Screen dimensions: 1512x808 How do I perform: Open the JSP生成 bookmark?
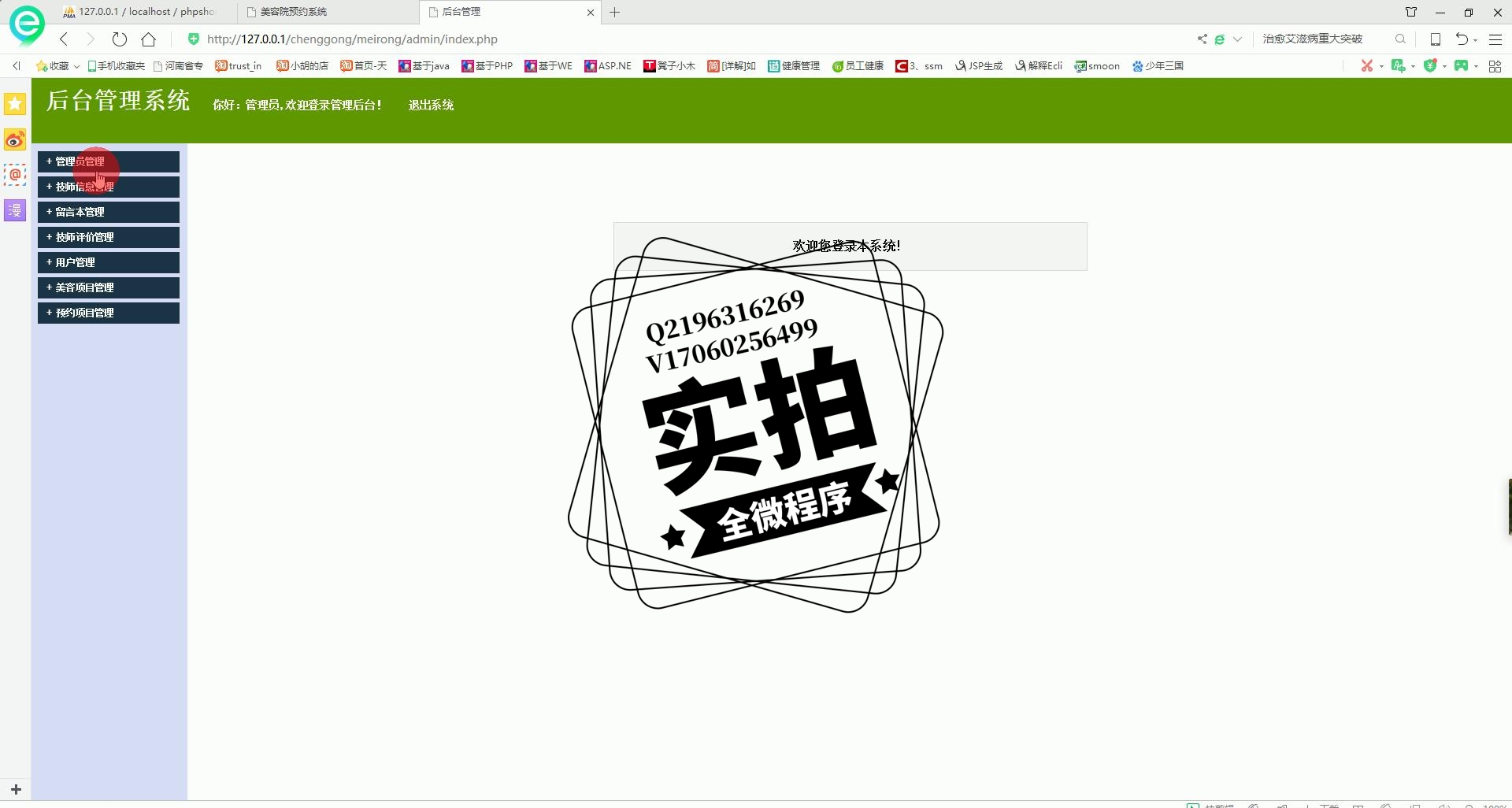(x=979, y=66)
